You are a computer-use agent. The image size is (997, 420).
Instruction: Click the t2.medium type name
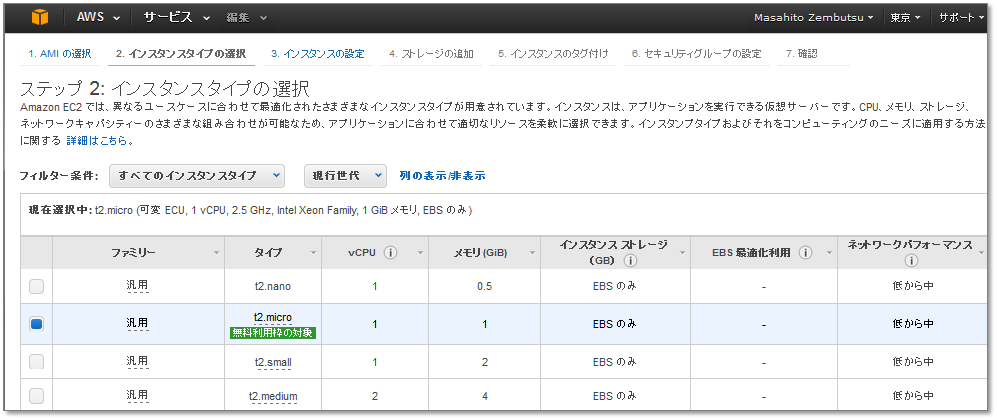(273, 397)
